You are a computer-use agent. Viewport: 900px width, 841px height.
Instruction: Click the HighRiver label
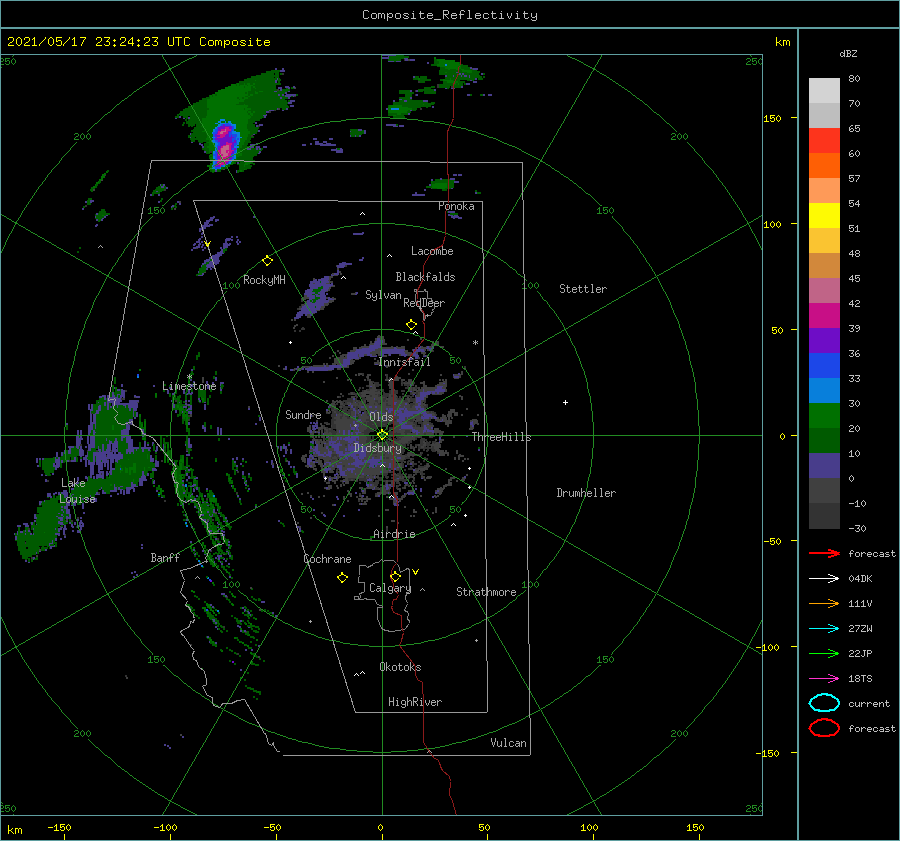(415, 702)
